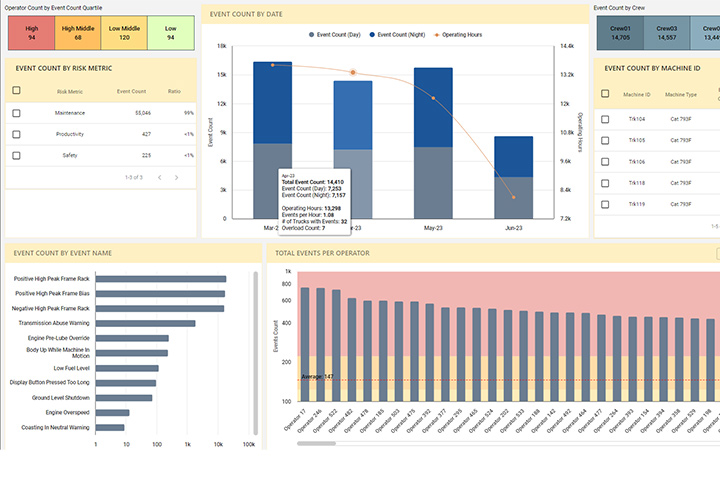Filter by Crew03 tile

tap(667, 33)
